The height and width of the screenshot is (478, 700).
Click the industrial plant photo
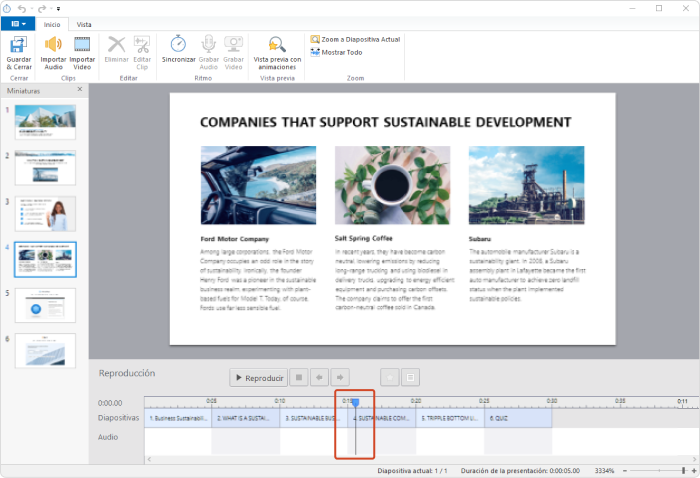pos(526,185)
